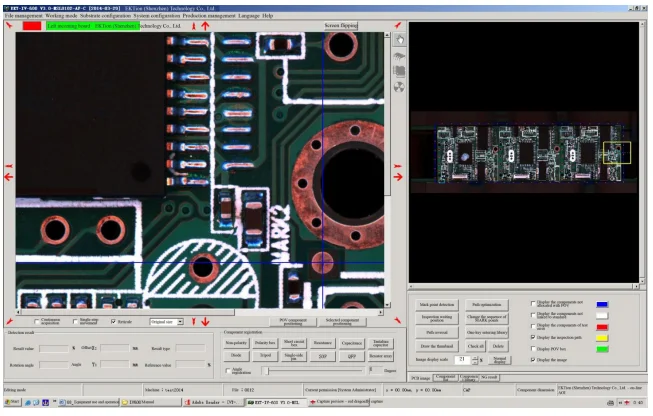Click the red left arrow beside the camera view
The width and height of the screenshot is (653, 416).
[x=10, y=177]
